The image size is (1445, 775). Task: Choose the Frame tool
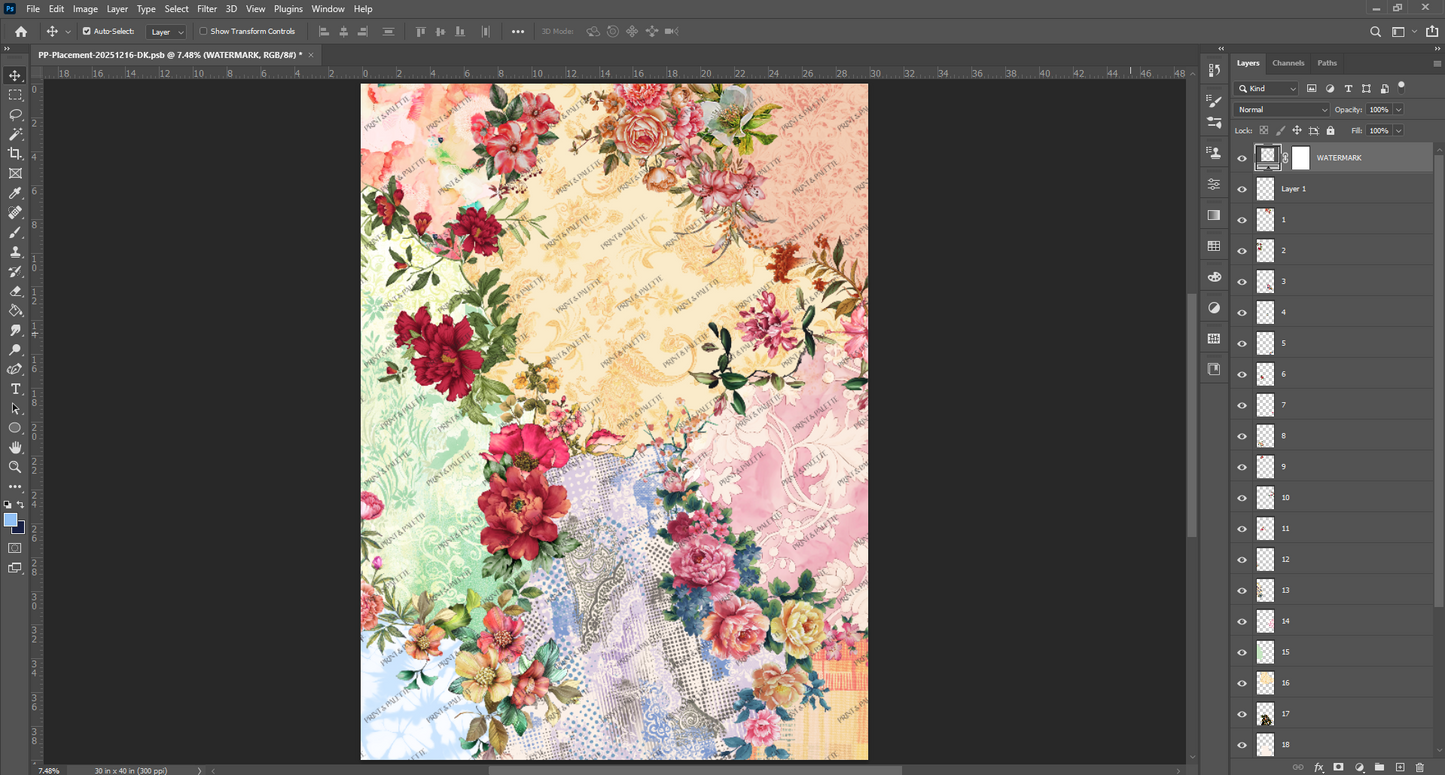tap(15, 173)
